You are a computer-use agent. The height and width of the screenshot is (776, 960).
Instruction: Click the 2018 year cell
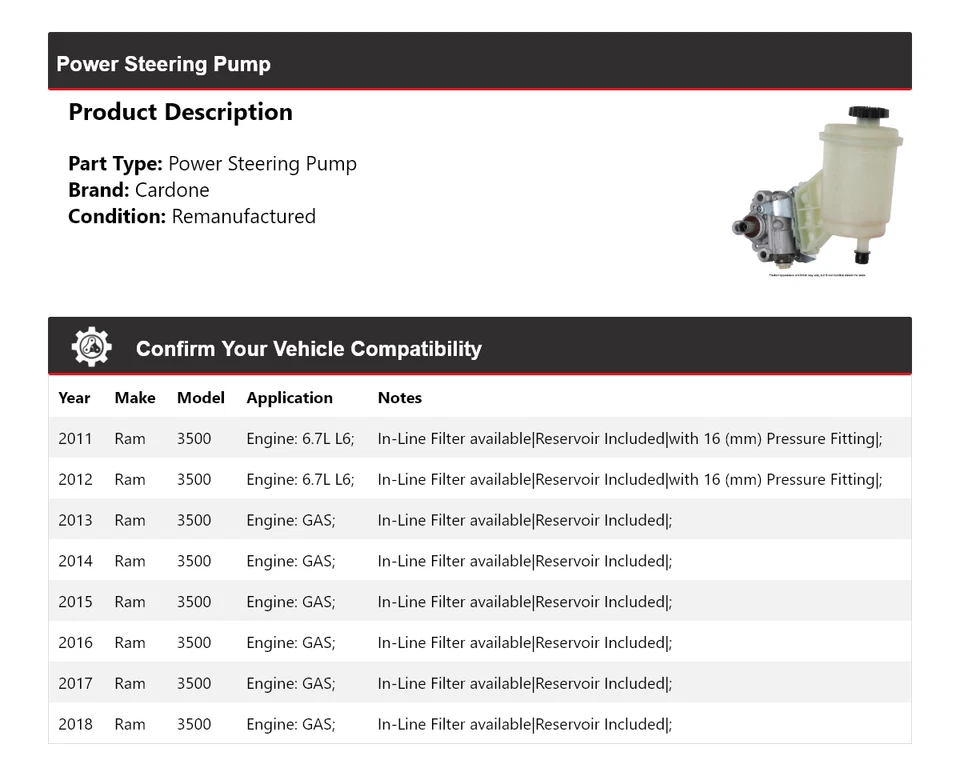(x=75, y=724)
